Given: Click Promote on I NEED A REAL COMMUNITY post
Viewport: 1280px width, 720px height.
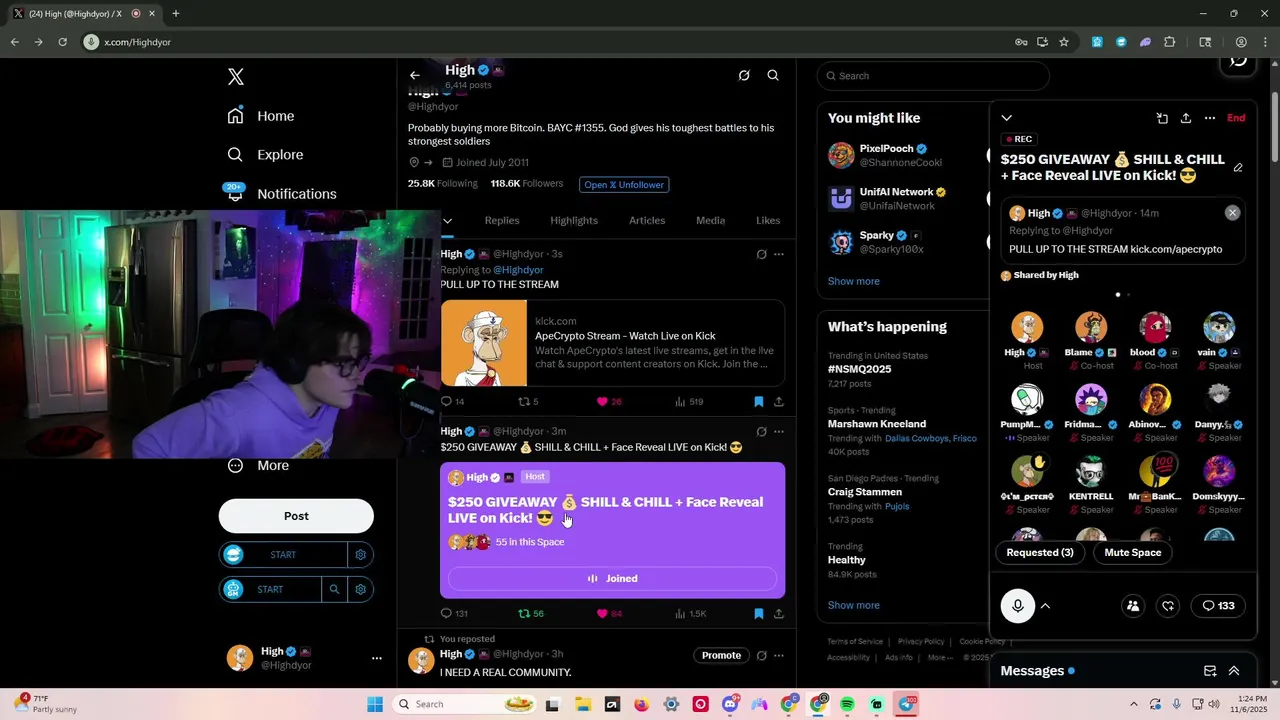Looking at the screenshot, I should pos(721,656).
